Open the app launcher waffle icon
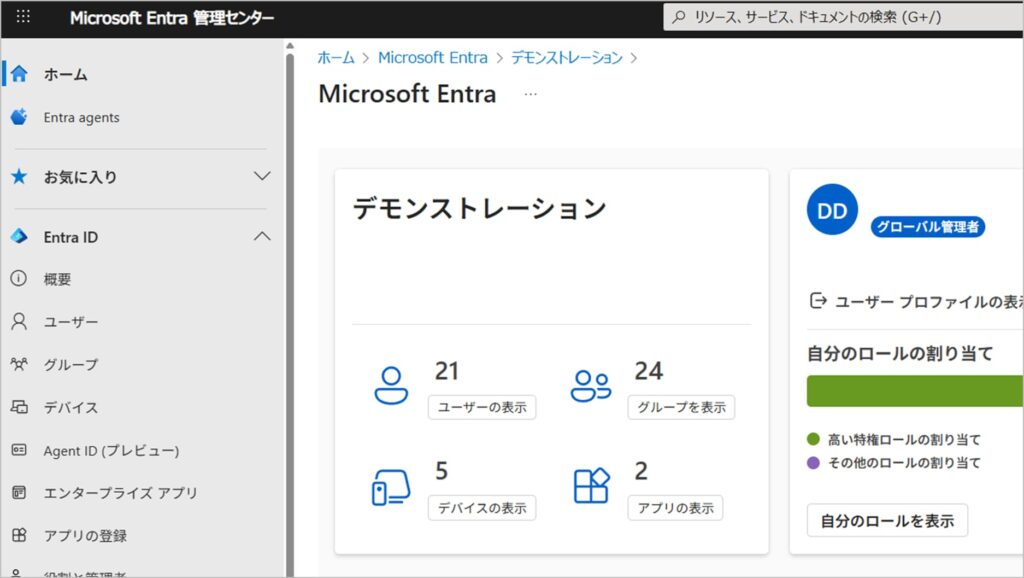1024x578 pixels. pyautogui.click(x=23, y=17)
